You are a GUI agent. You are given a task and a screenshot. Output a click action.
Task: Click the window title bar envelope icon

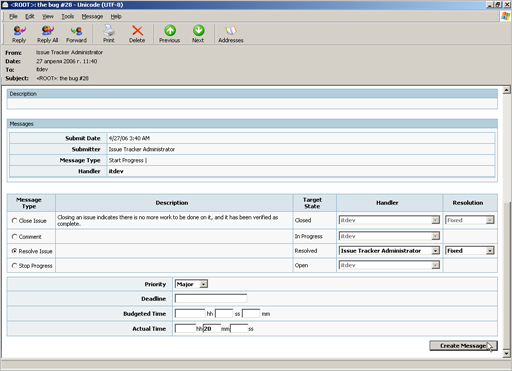5,5
